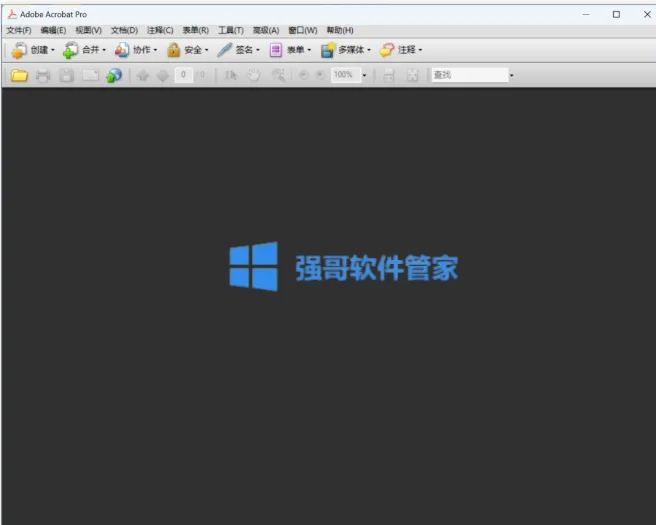This screenshot has height=525, width=656.
Task: Click the 安全 padlock icon
Action: pyautogui.click(x=173, y=50)
